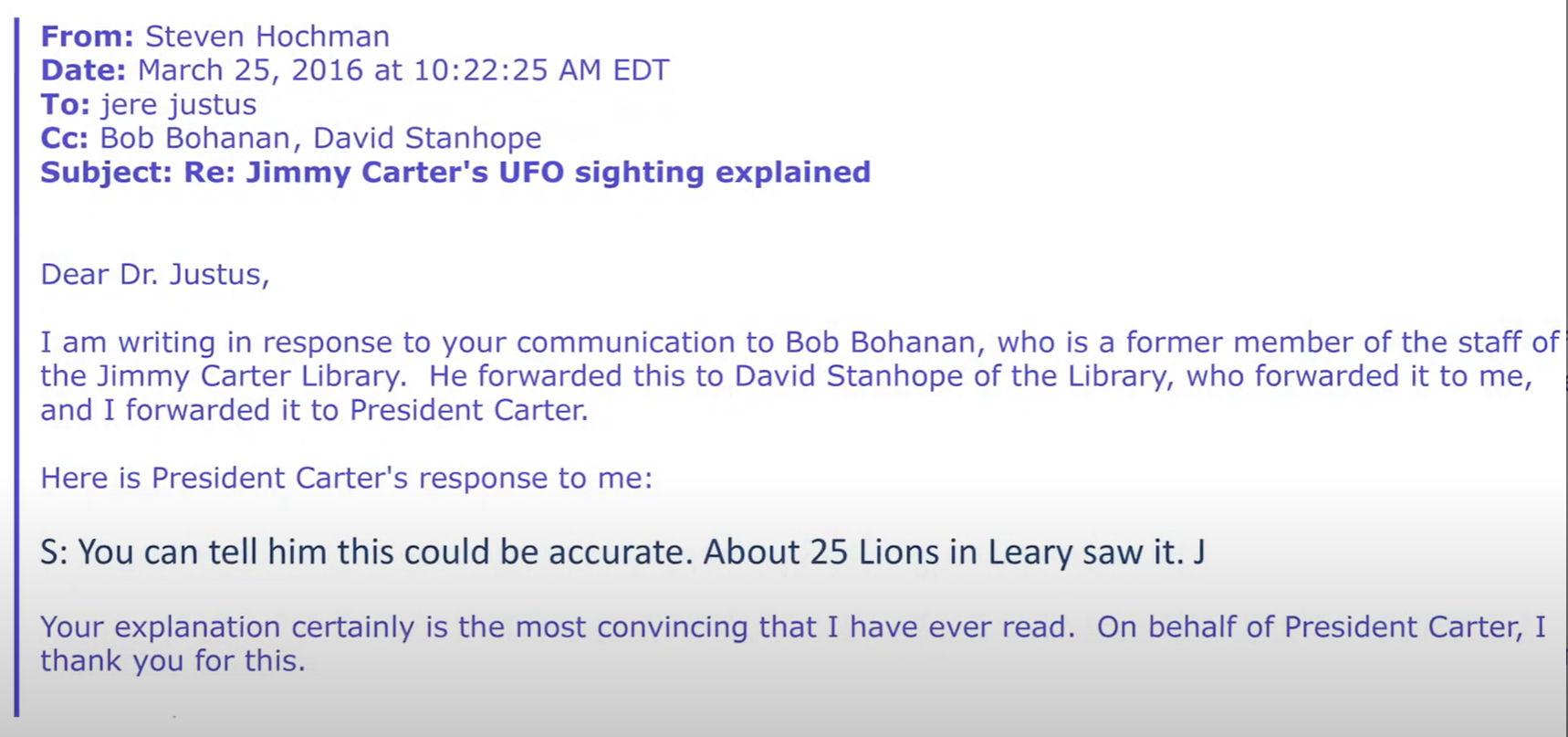Click subject text about Carter's UFO sighting
The width and height of the screenshot is (1568, 737).
[x=527, y=173]
